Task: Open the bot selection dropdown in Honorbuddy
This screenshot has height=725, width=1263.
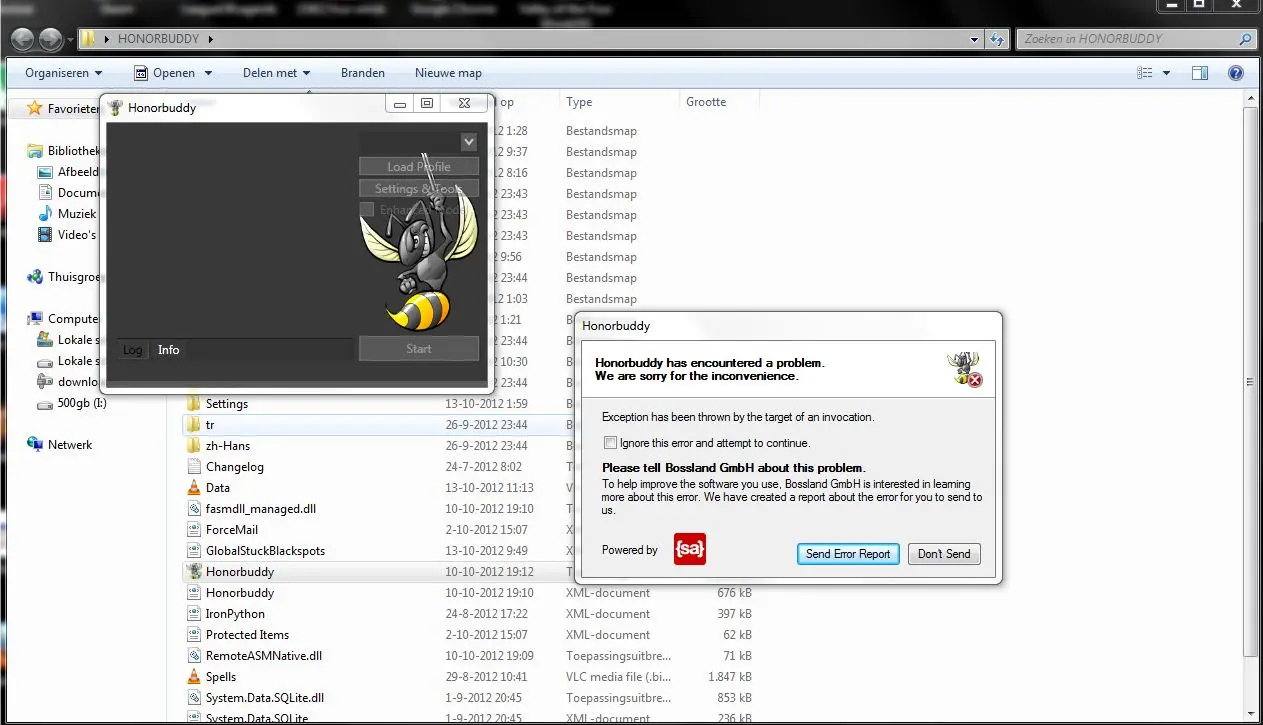Action: 468,142
